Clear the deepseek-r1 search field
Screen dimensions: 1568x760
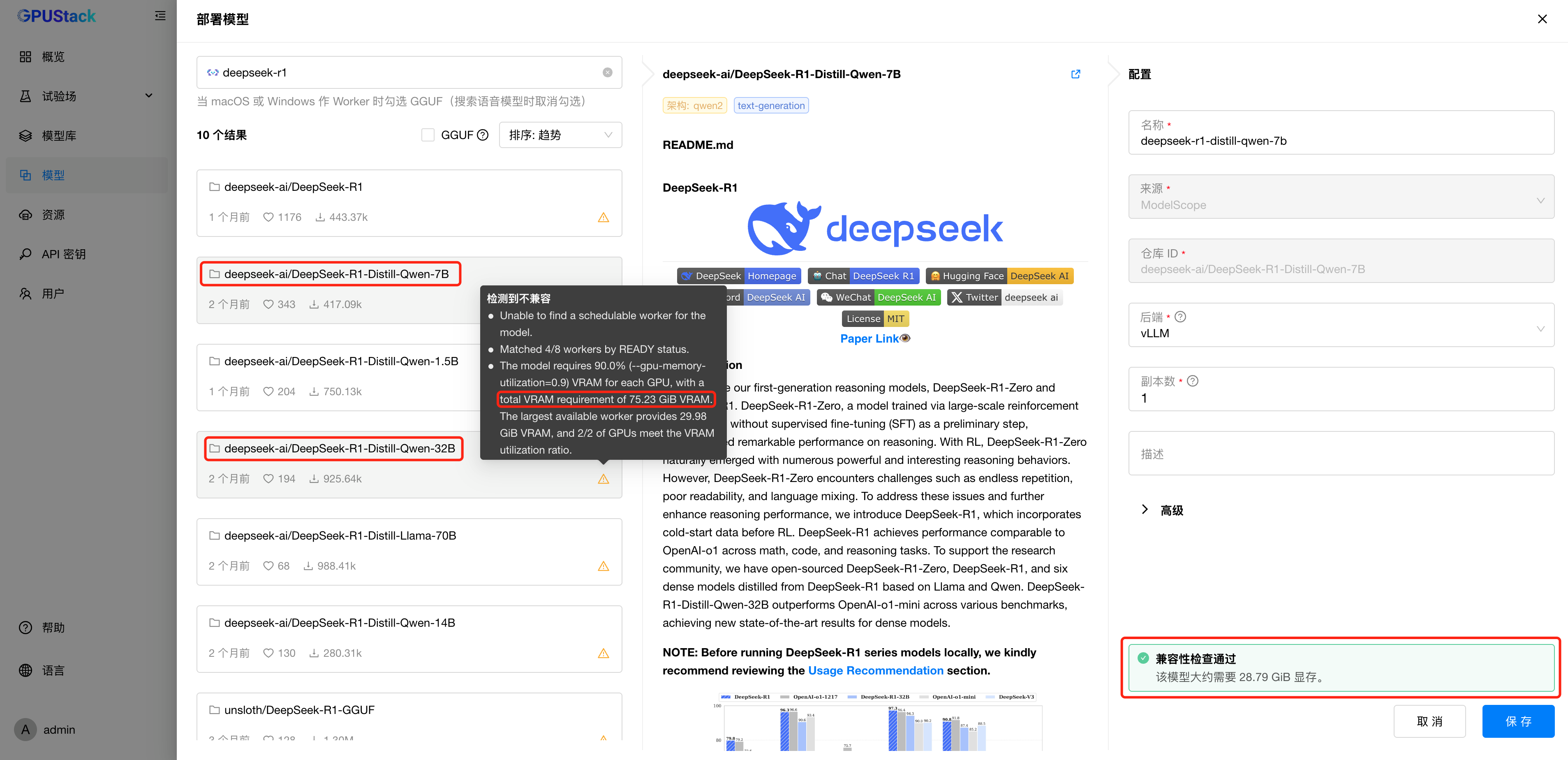tap(607, 72)
